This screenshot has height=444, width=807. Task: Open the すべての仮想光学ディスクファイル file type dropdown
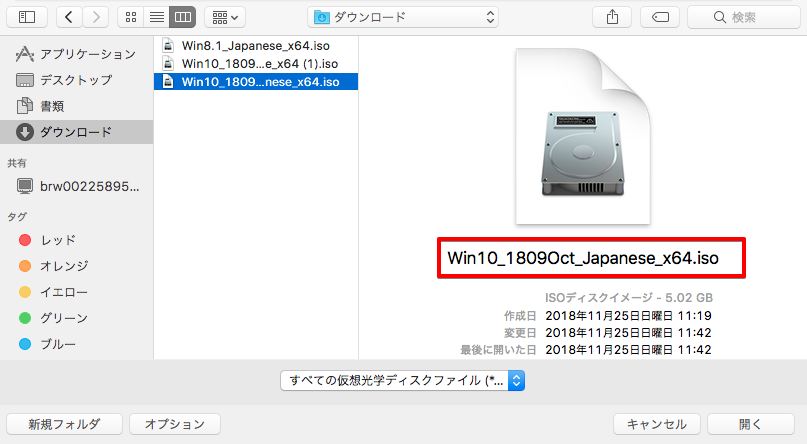(x=402, y=381)
